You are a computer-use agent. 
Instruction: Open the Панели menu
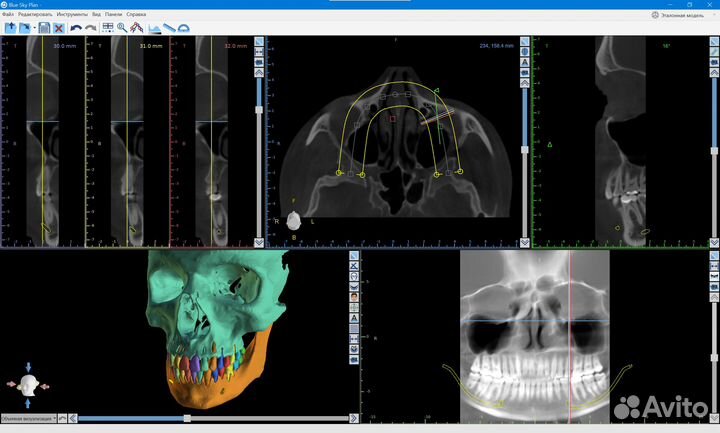pos(113,15)
